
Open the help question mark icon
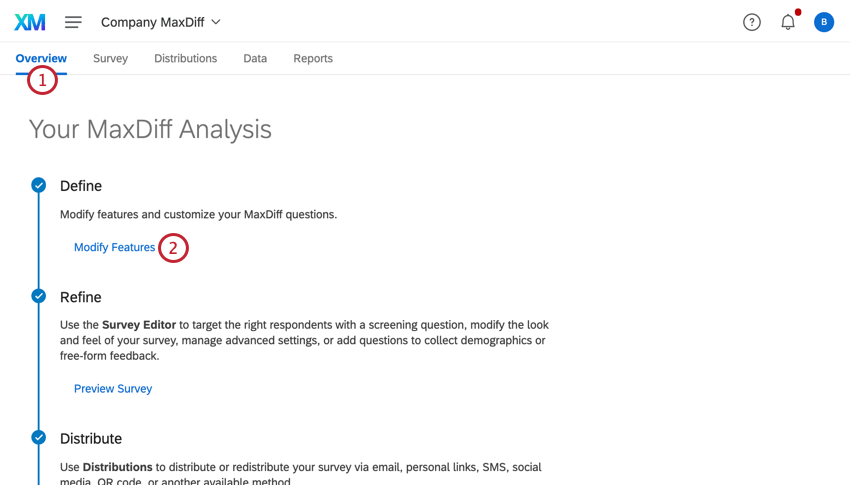tap(752, 22)
